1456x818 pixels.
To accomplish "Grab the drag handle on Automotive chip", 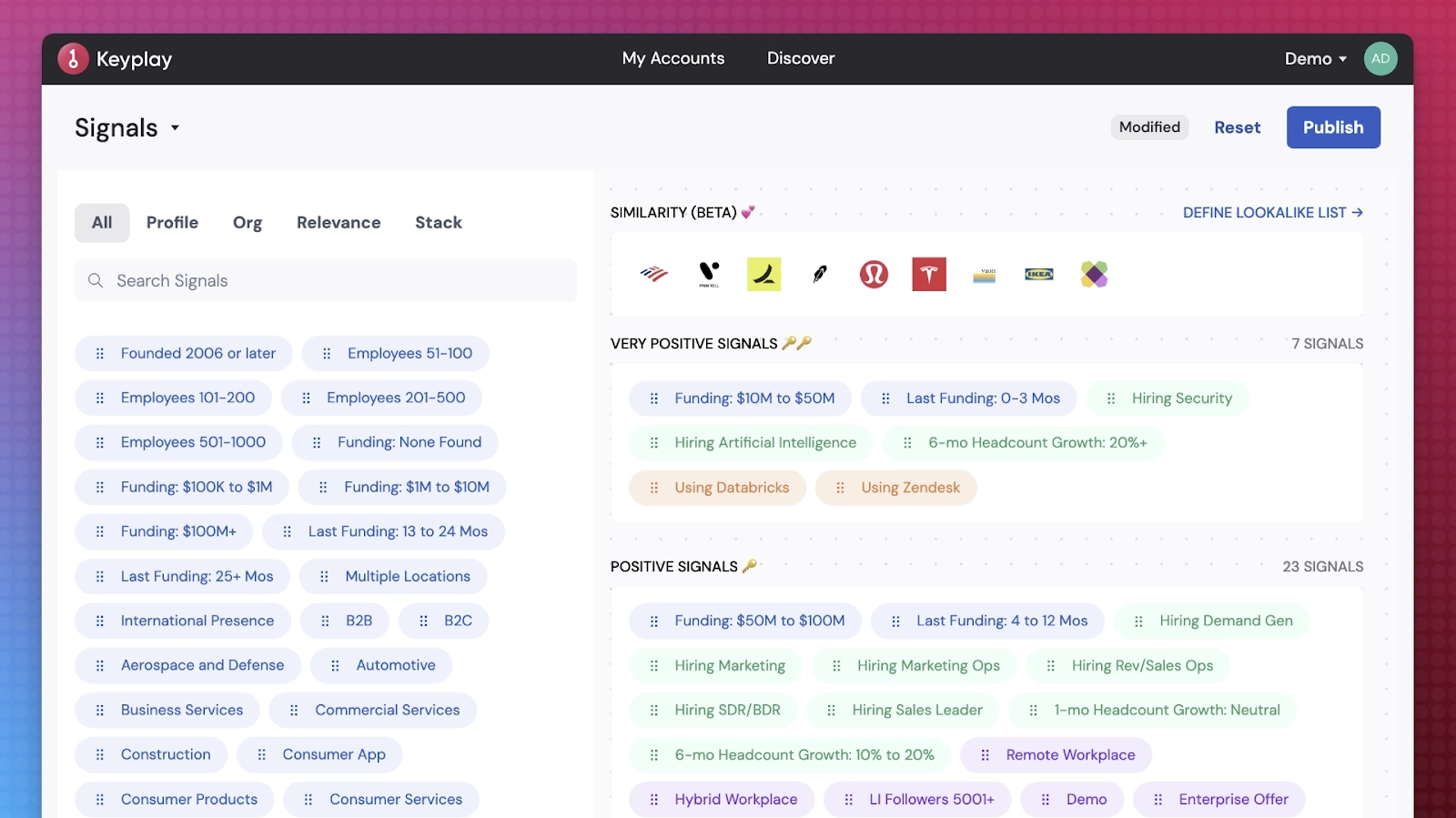I will [x=336, y=665].
